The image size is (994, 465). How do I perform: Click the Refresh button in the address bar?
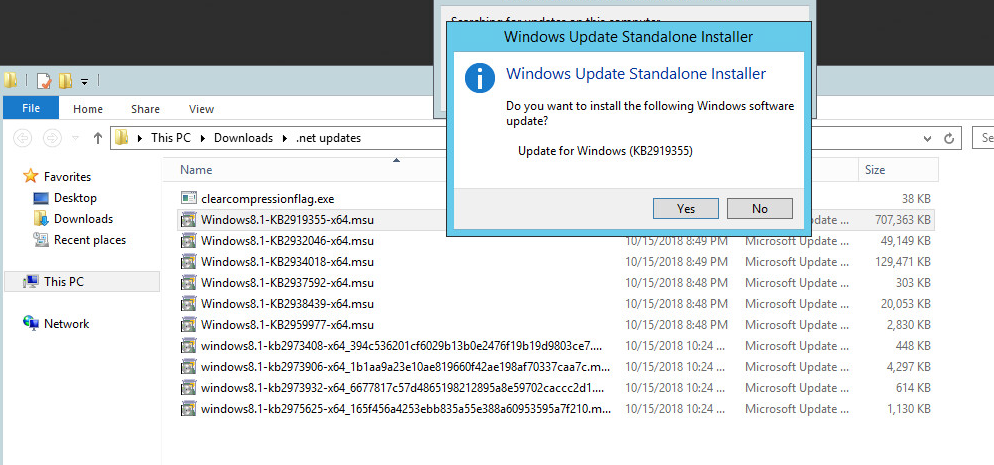pos(948,137)
